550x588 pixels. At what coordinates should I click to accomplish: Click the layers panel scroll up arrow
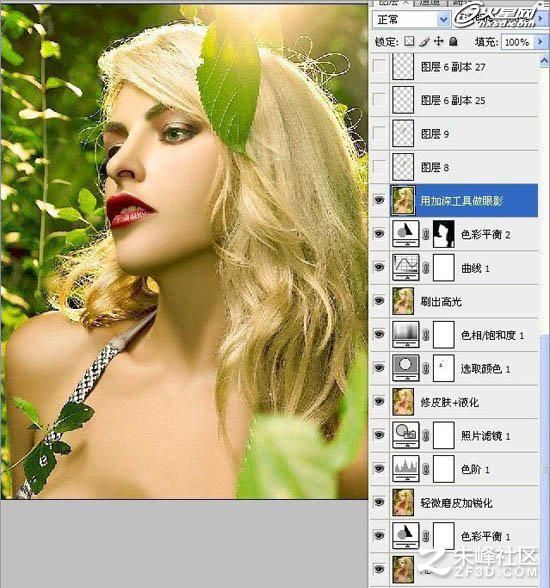tap(544, 60)
